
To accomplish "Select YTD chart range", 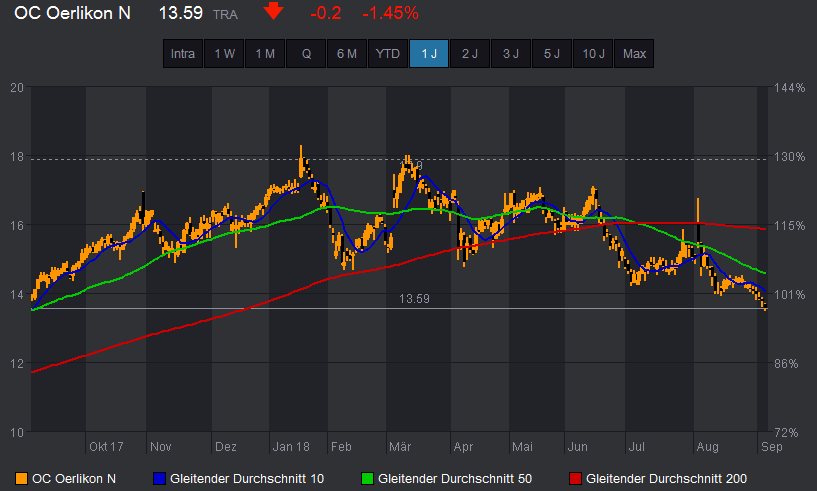I will tap(388, 54).
